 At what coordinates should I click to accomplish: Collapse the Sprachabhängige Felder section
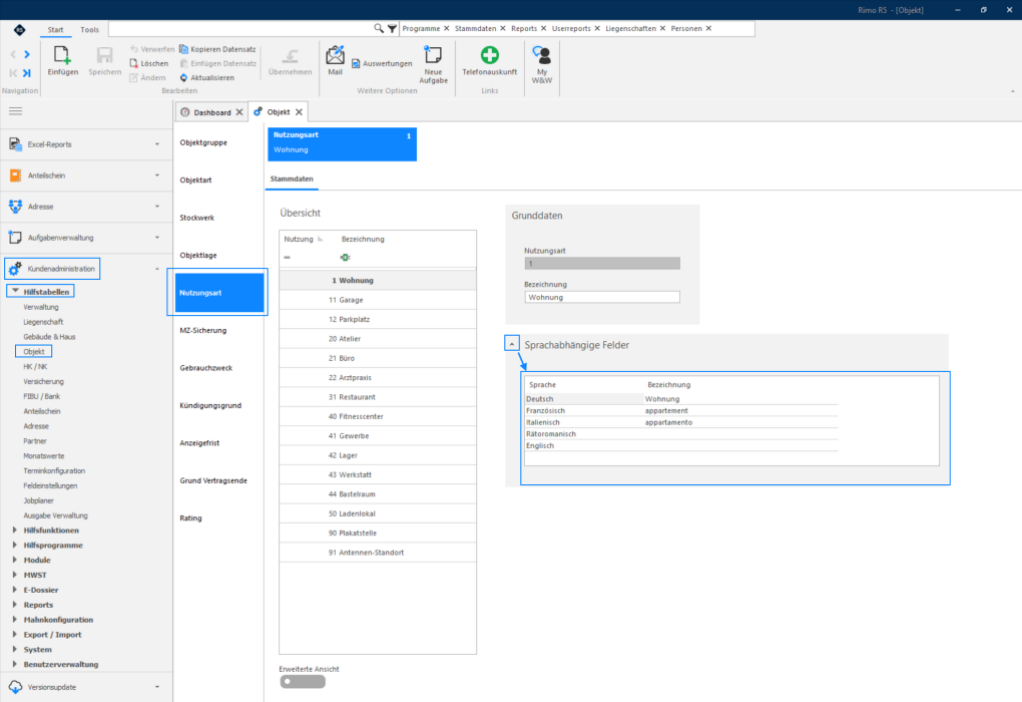click(512, 344)
